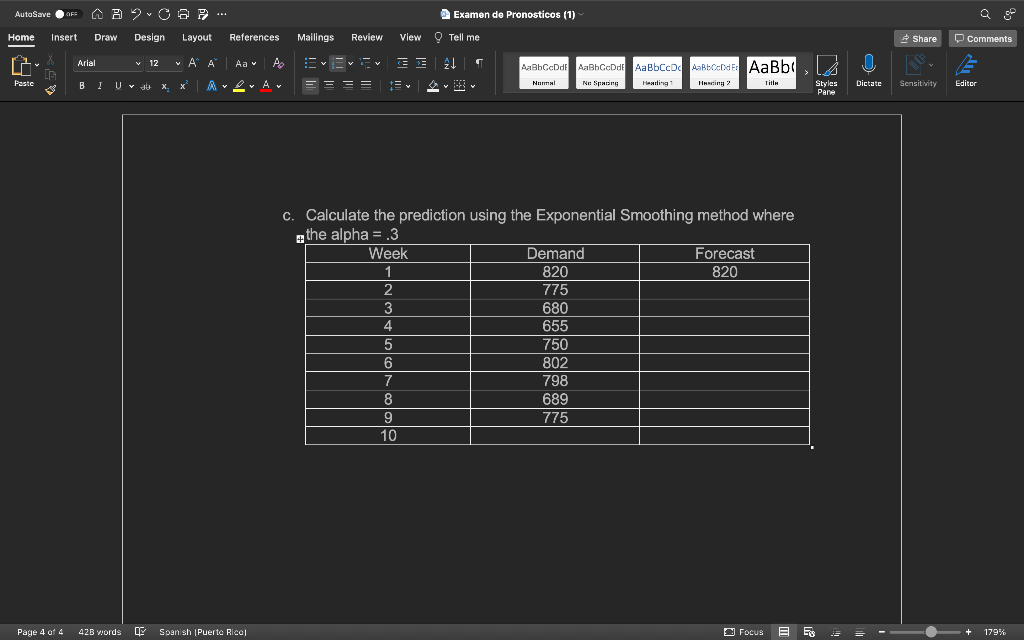
Task: Click the Share button
Action: [917, 37]
